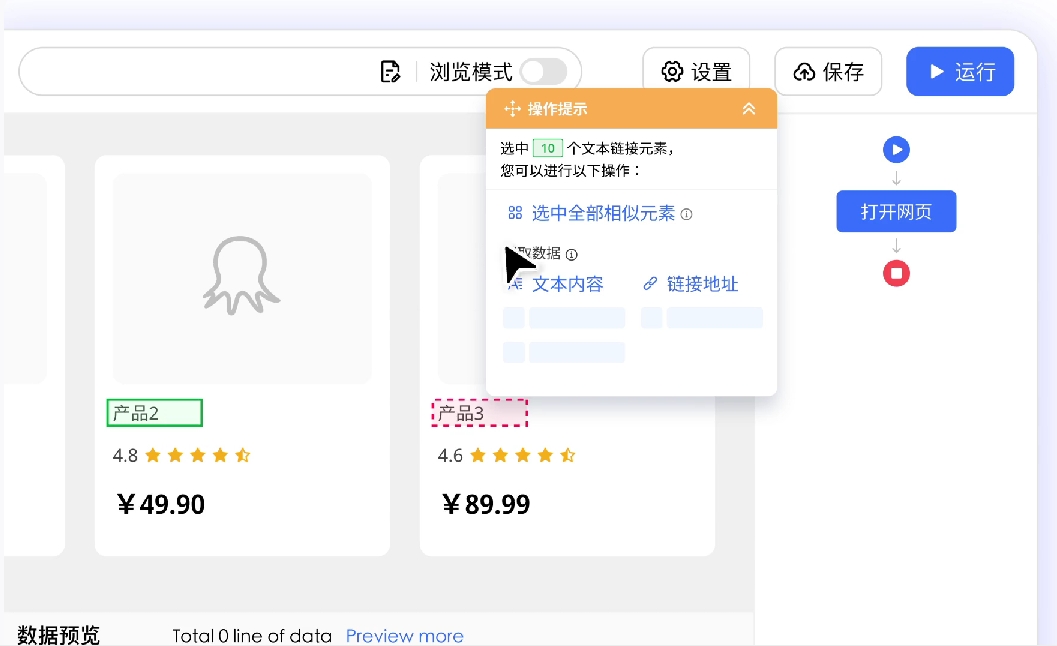1057x646 pixels.
Task: Click the 产品2 placeholder product image
Action: point(242,278)
